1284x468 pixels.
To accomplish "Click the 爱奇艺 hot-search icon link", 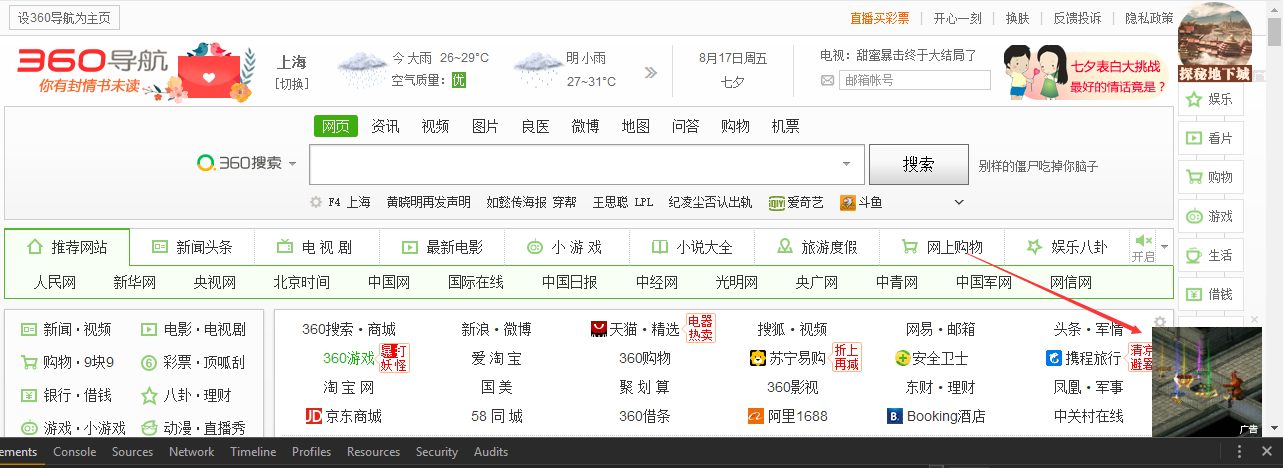I will pyautogui.click(x=796, y=202).
